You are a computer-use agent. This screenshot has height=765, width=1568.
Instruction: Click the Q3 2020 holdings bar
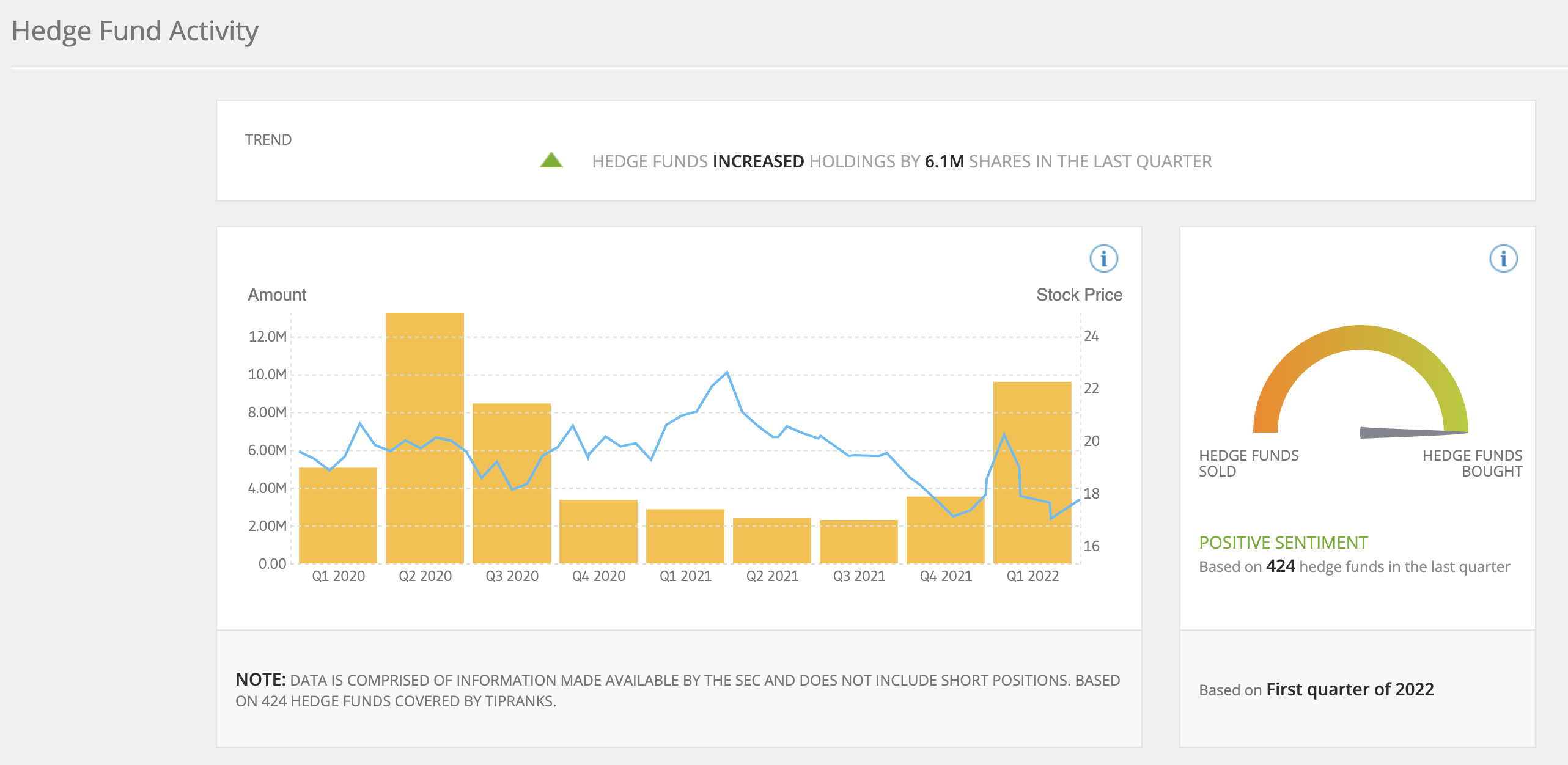512,483
